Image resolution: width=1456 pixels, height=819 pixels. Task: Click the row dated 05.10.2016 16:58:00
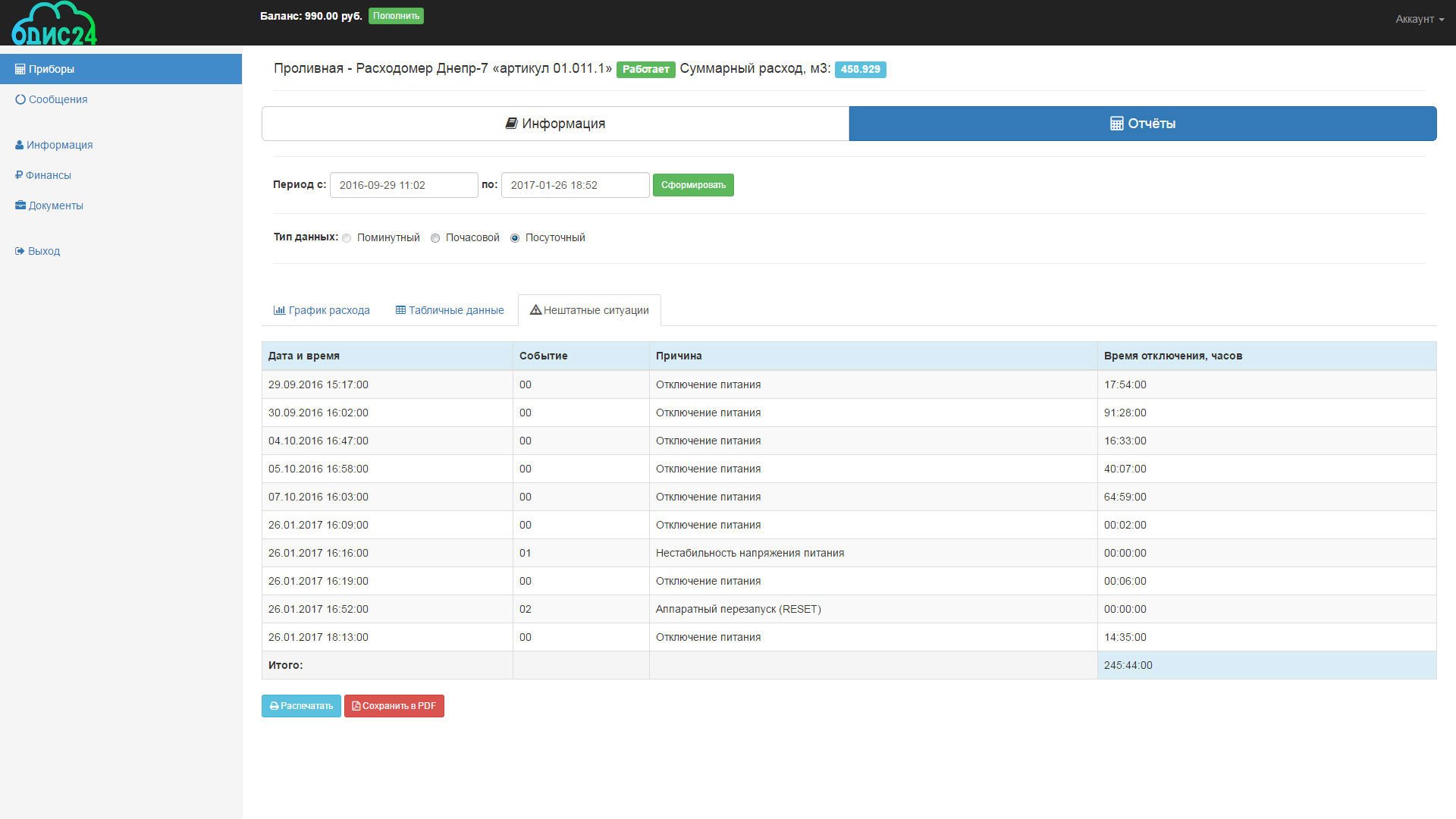(x=849, y=469)
